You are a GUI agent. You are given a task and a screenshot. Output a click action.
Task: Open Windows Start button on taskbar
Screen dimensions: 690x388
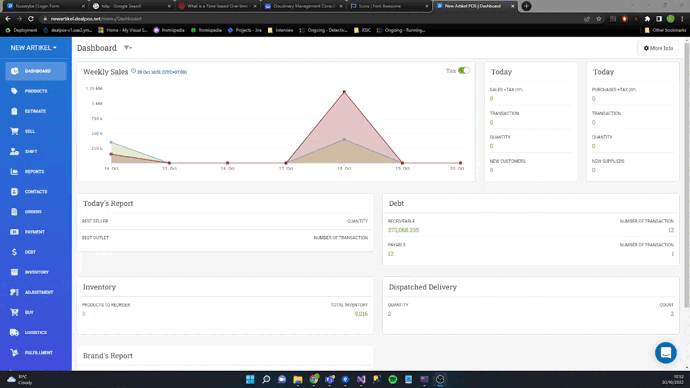point(250,379)
